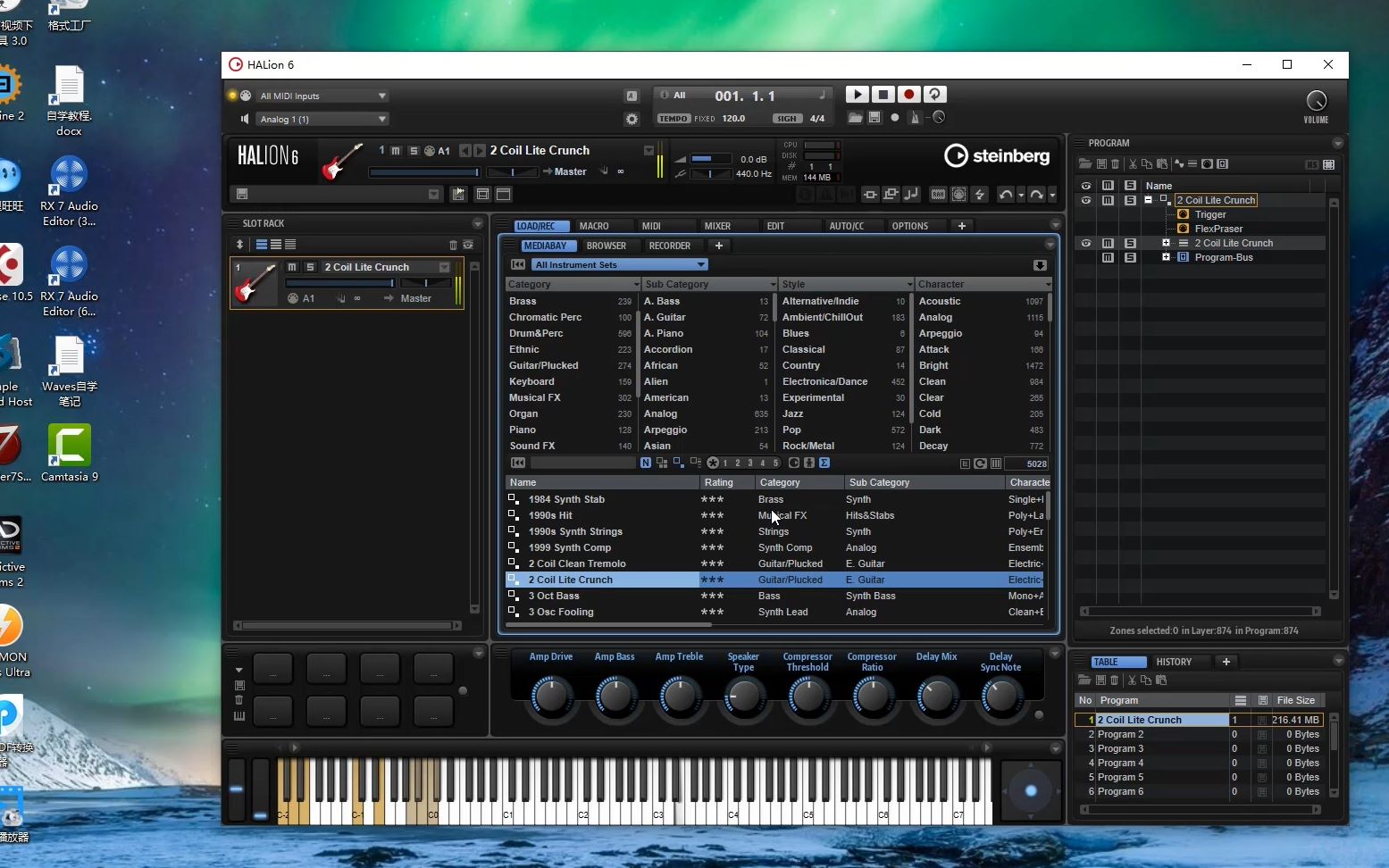Image resolution: width=1389 pixels, height=868 pixels.
Task: Click the RAM save icon in toolbar
Action: [938, 195]
